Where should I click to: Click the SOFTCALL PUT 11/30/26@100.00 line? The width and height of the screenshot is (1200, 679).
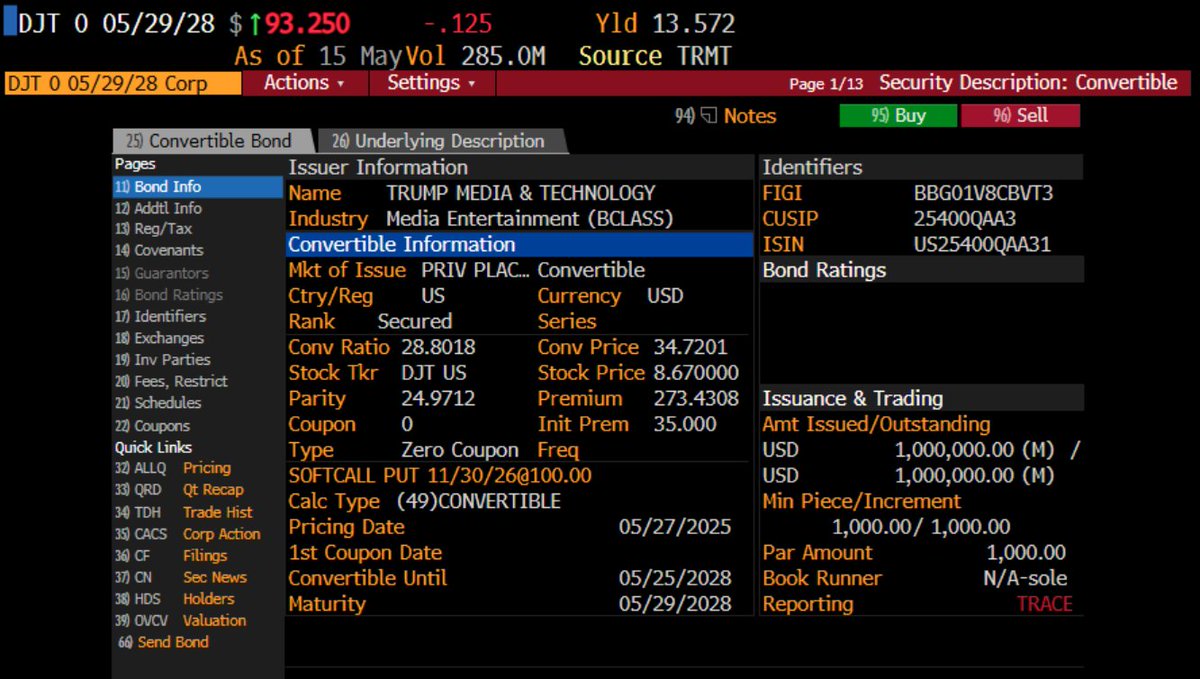coord(440,476)
